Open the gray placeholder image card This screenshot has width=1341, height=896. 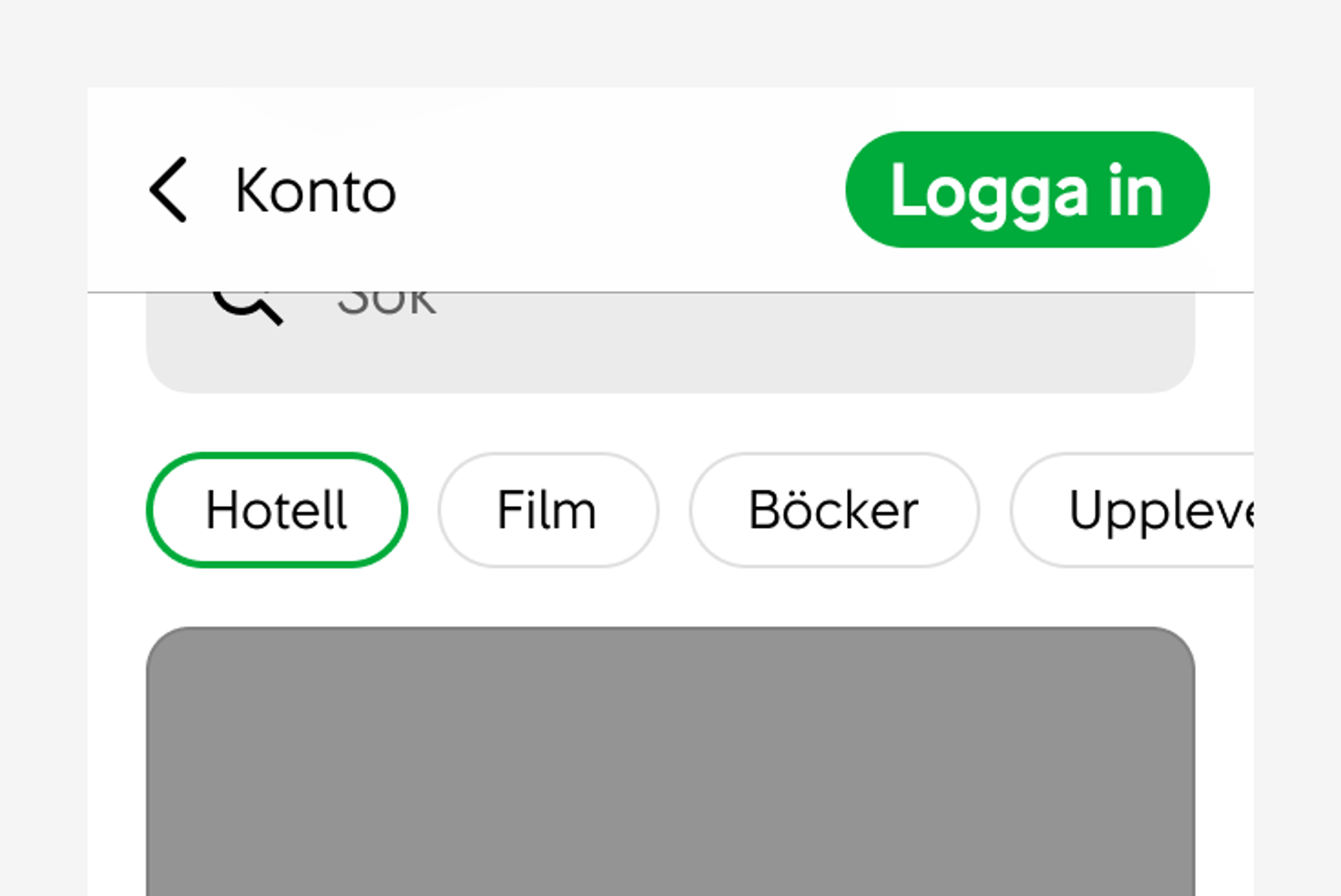[670, 762]
